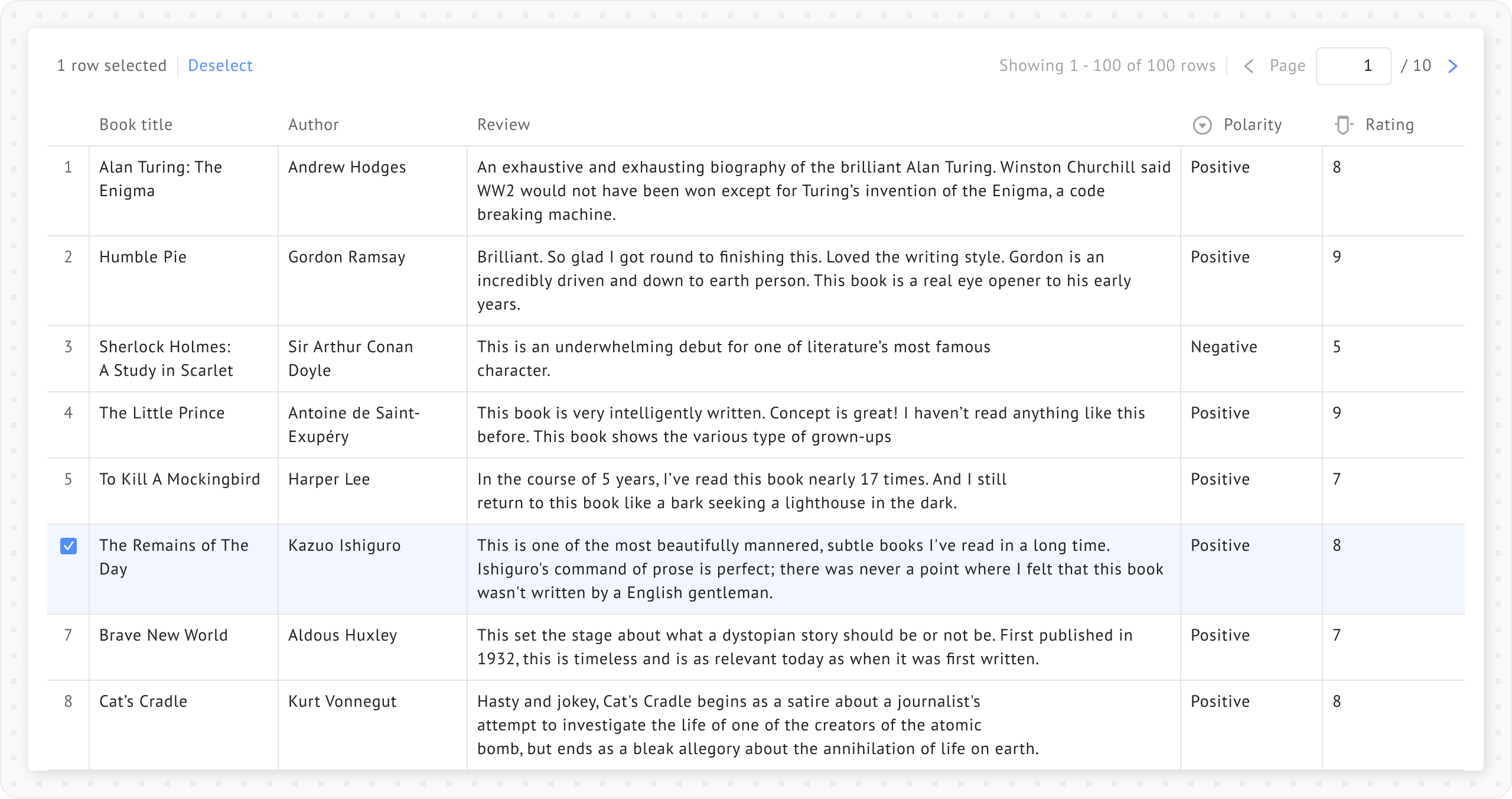Viewport: 1512px width, 799px height.
Task: Click Negative polarity cell for Sherlock Holmes
Action: point(1224,347)
